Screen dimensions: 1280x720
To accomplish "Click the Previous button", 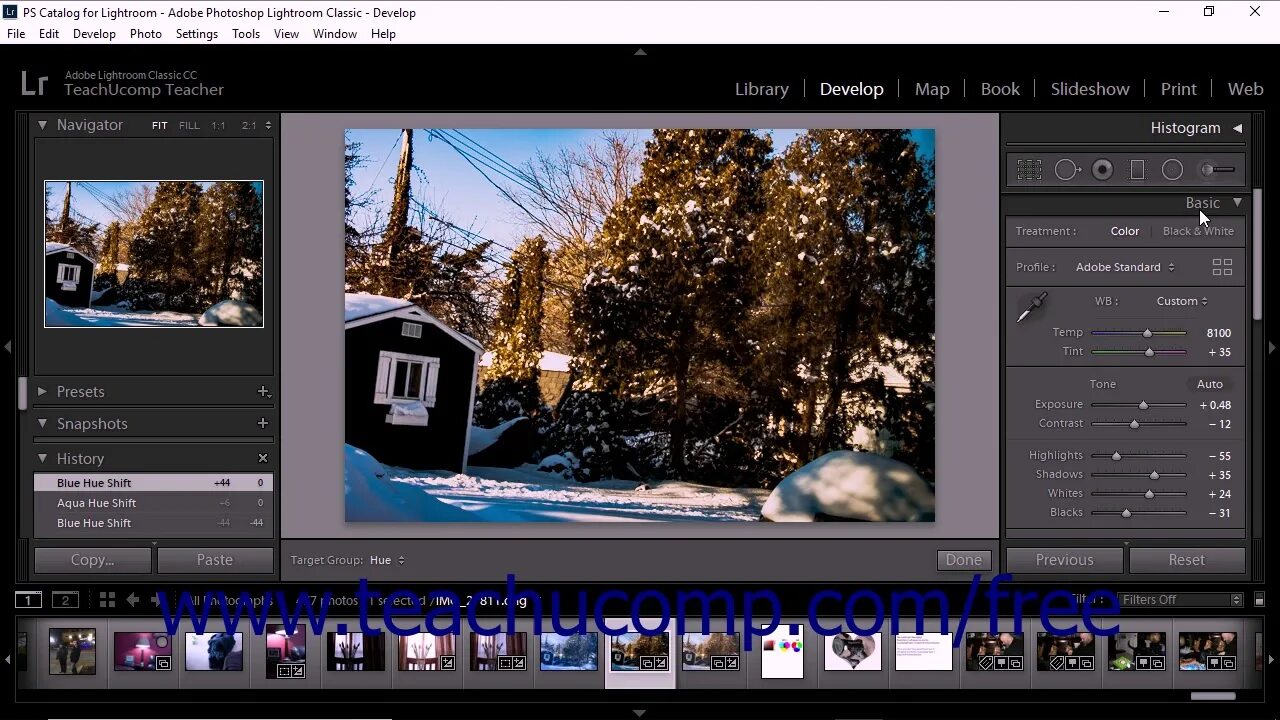I will click(x=1064, y=560).
